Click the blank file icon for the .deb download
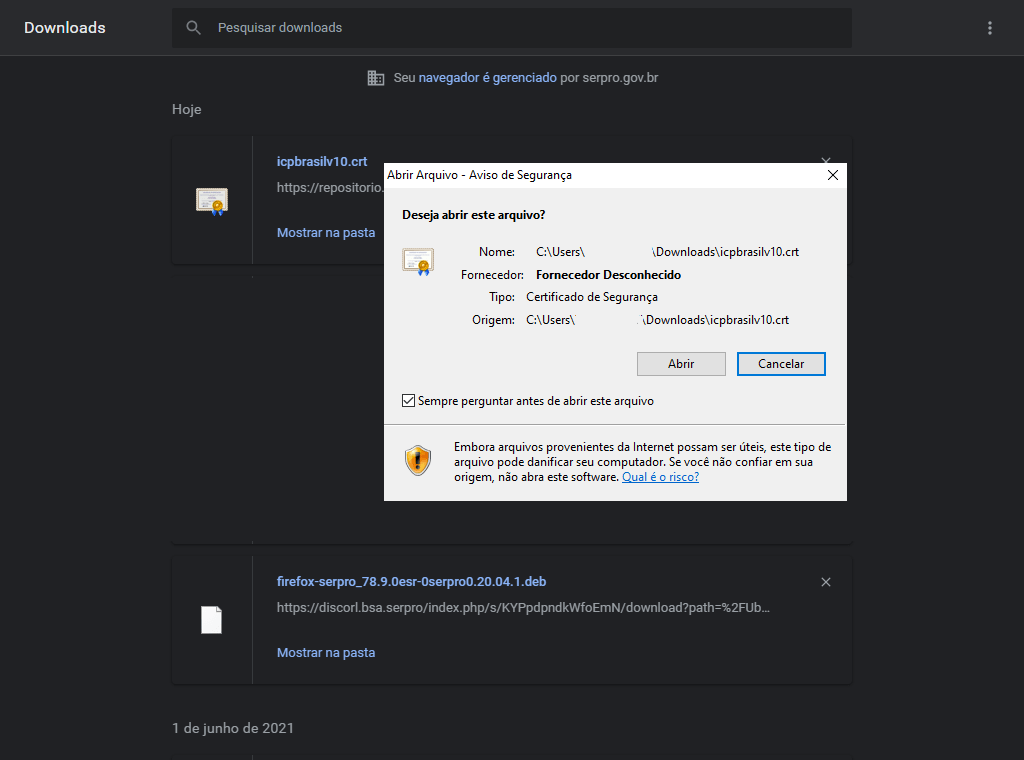The width and height of the screenshot is (1024, 760). pyautogui.click(x=212, y=620)
